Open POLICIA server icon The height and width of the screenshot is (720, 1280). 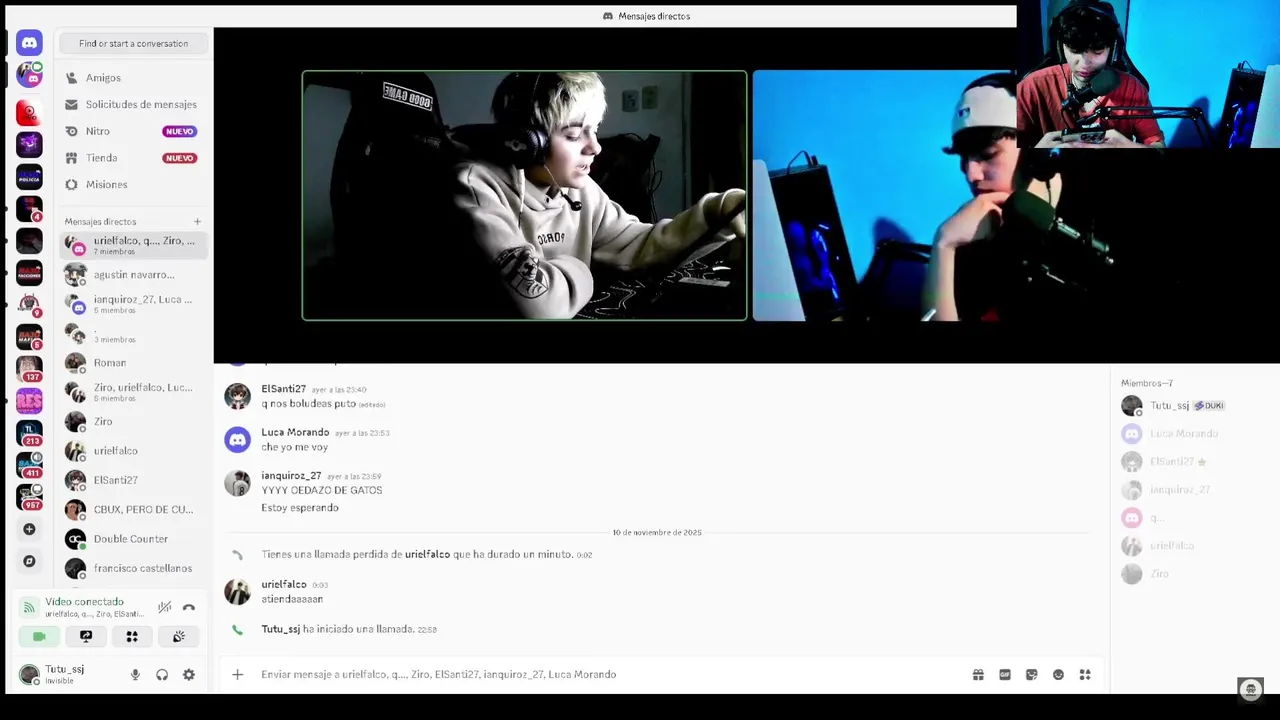point(29,176)
